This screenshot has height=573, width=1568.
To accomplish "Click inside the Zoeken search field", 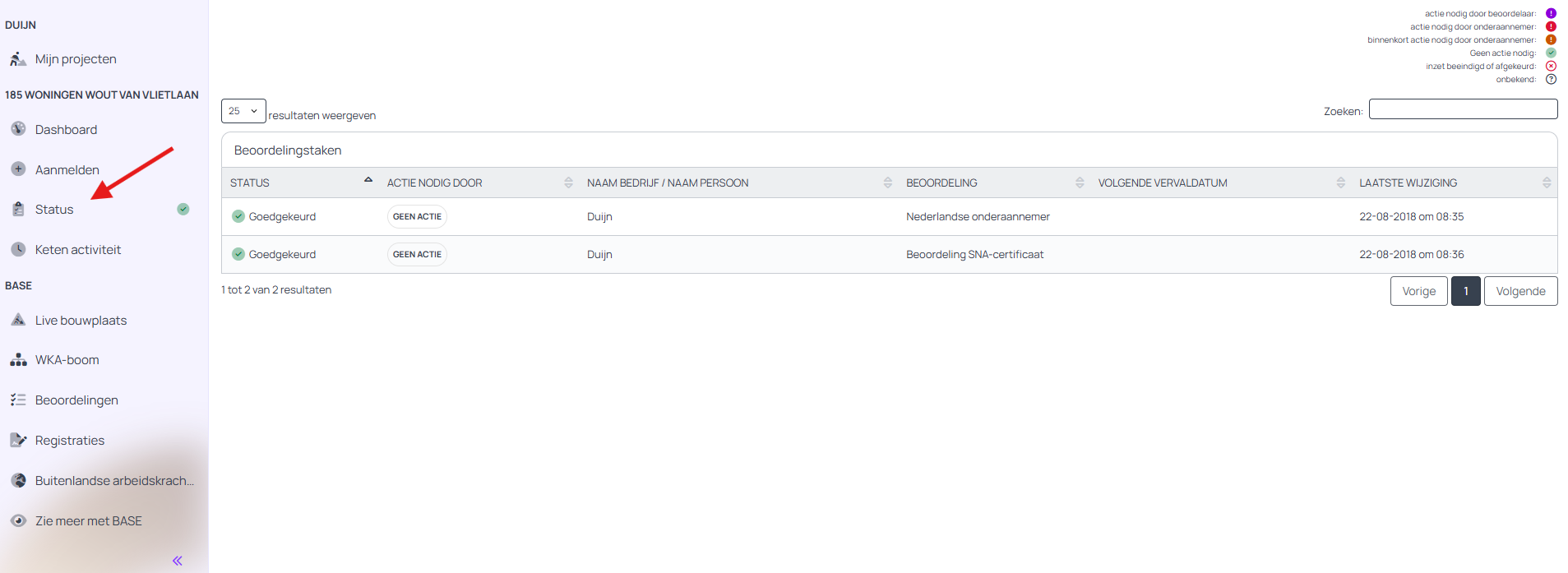I will 1462,109.
